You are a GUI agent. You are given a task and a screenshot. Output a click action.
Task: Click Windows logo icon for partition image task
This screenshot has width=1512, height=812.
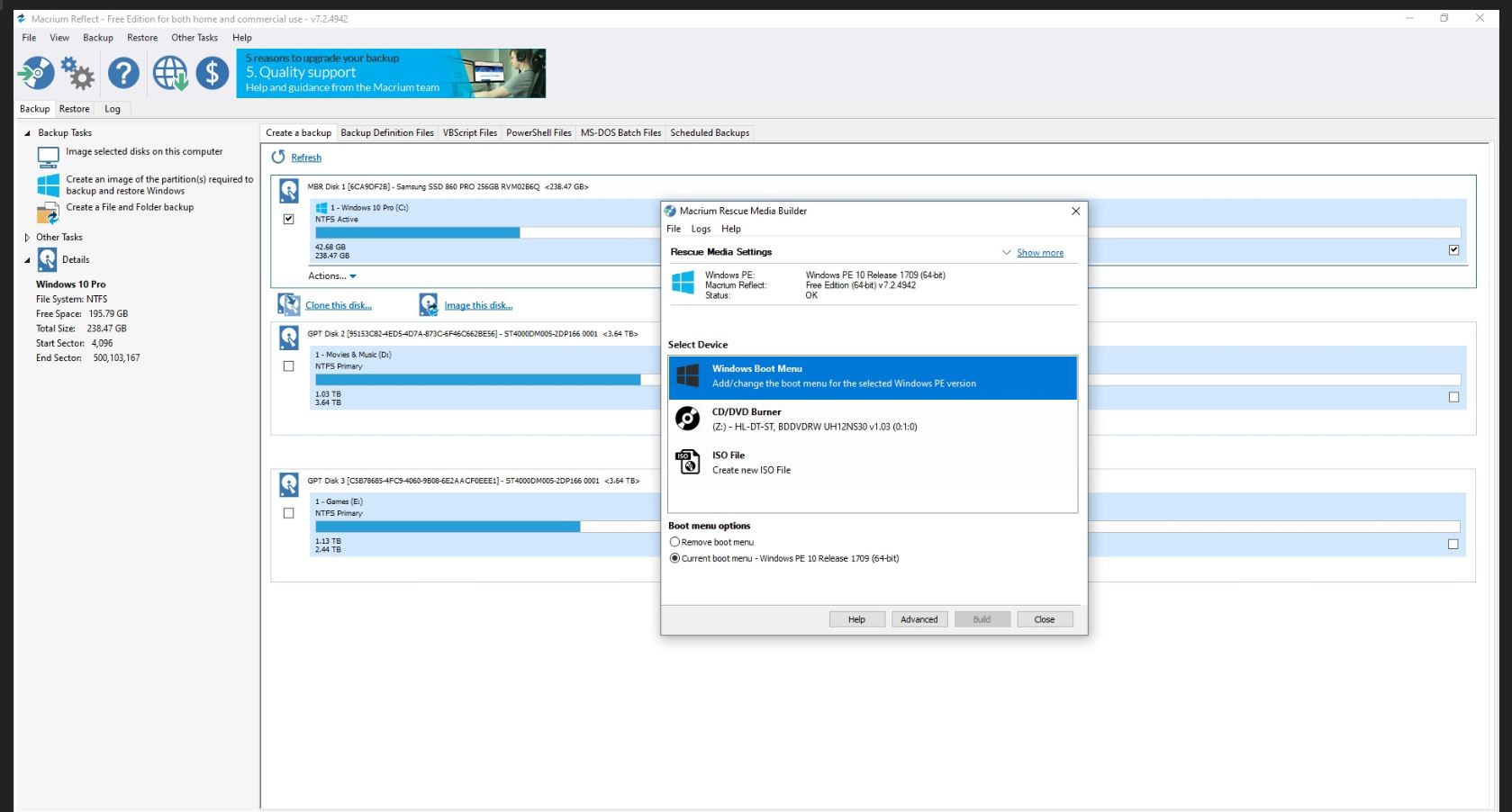click(48, 185)
